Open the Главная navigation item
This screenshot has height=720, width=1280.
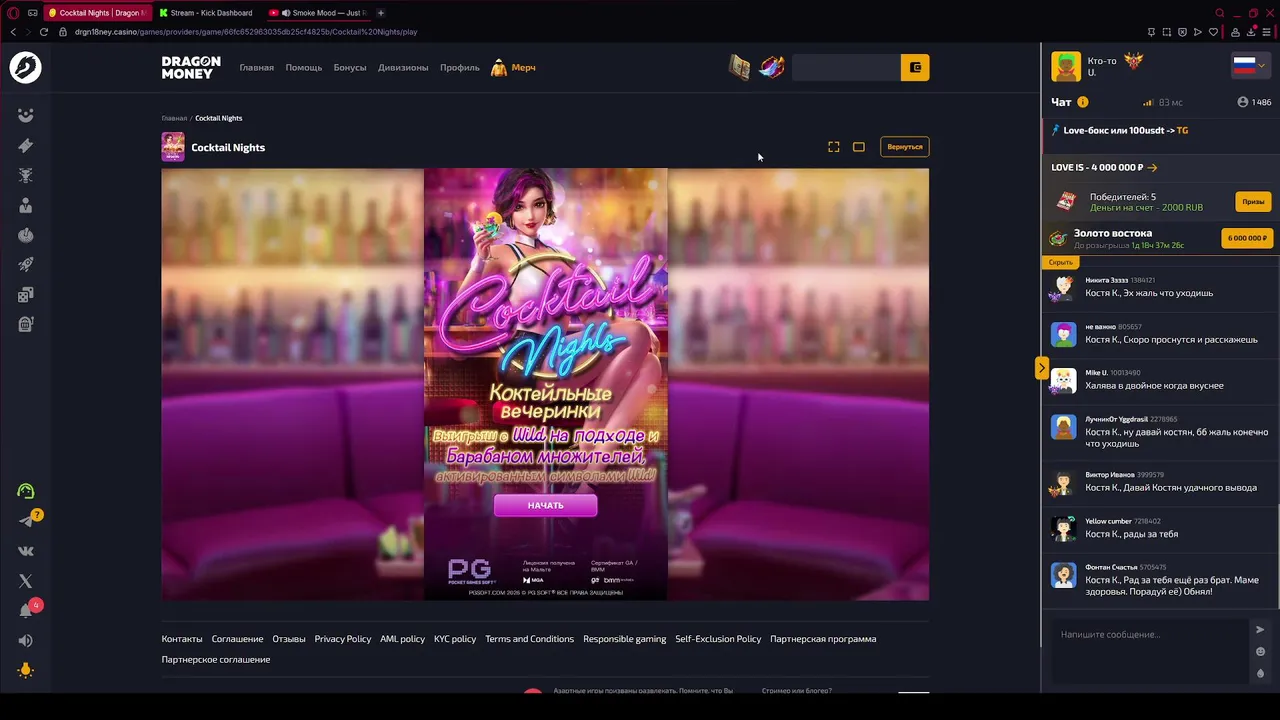tap(257, 68)
